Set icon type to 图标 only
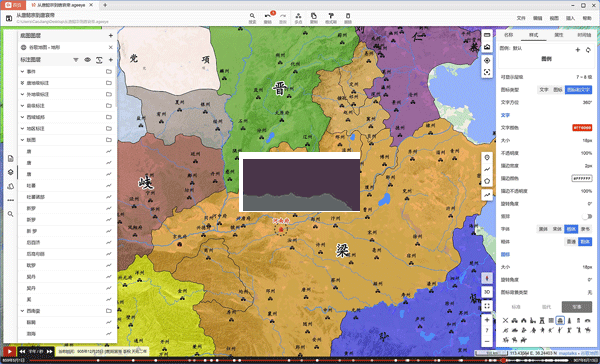Viewport: 600px width, 364px height. coord(558,90)
